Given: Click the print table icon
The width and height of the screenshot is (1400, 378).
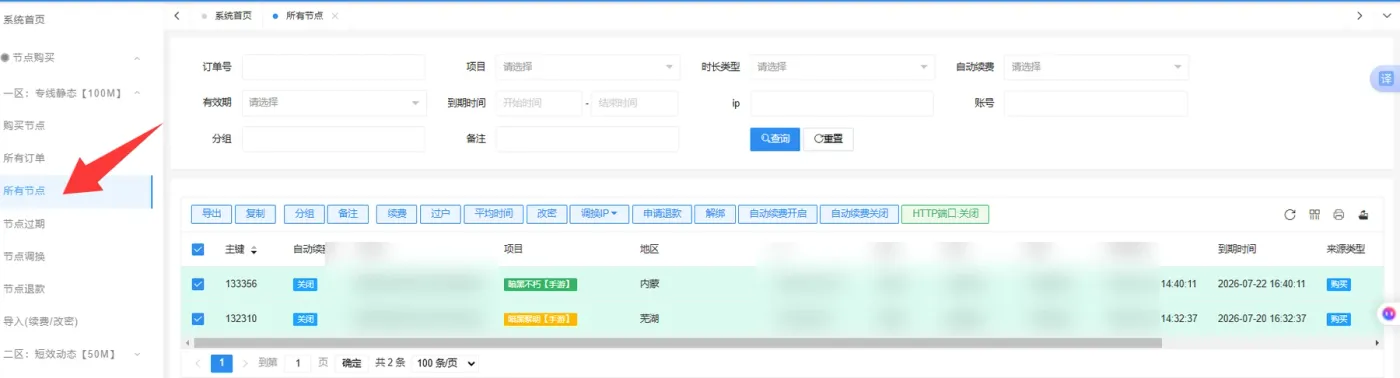Looking at the screenshot, I should pos(1339,214).
